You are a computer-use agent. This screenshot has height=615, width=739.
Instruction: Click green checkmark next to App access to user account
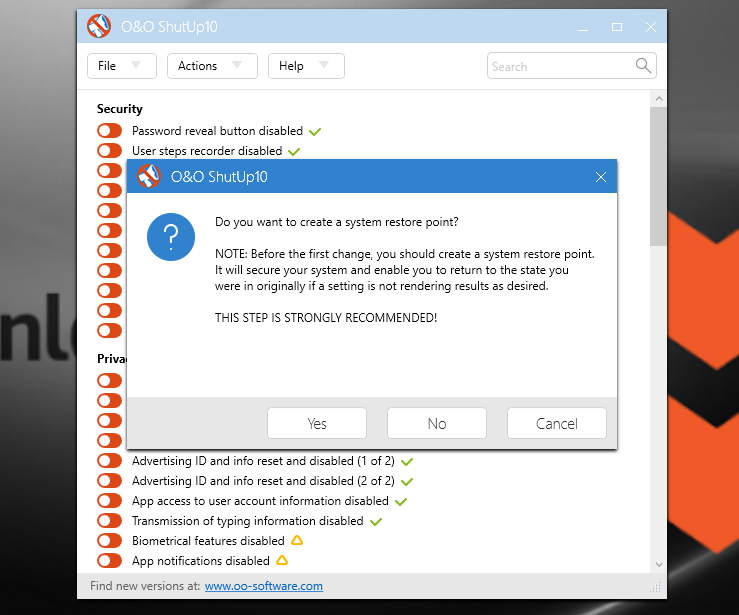click(401, 501)
